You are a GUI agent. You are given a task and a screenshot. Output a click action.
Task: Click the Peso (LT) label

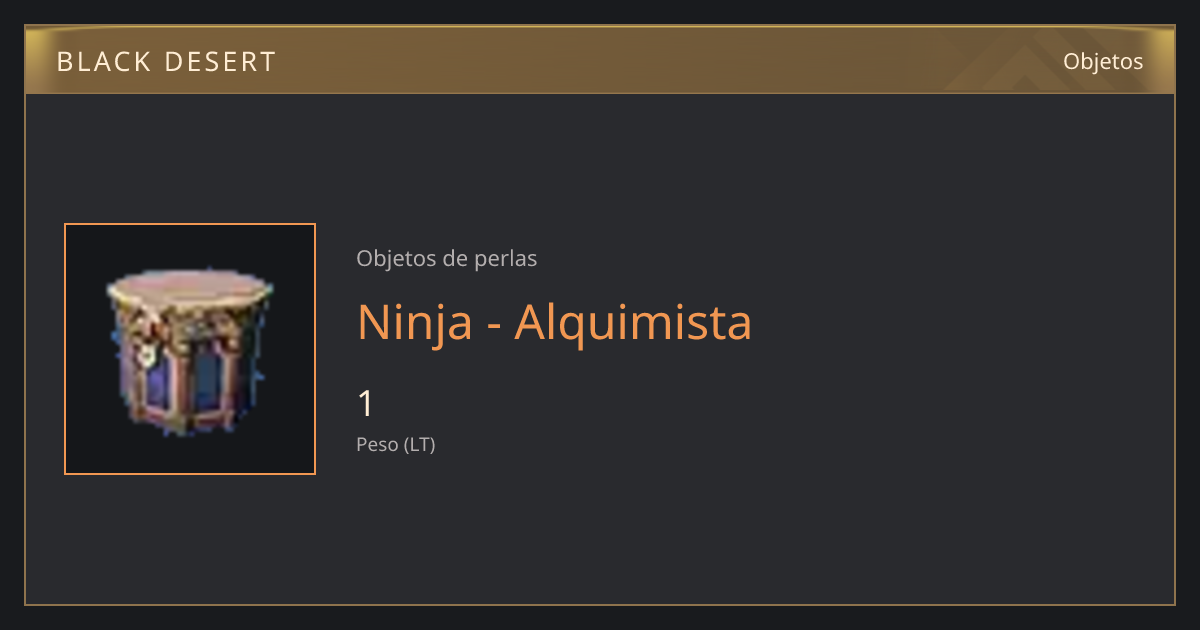click(396, 445)
